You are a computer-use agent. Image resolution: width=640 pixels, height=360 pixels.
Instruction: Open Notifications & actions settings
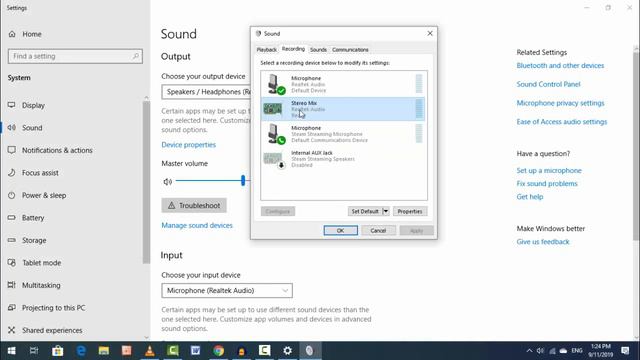tap(57, 150)
